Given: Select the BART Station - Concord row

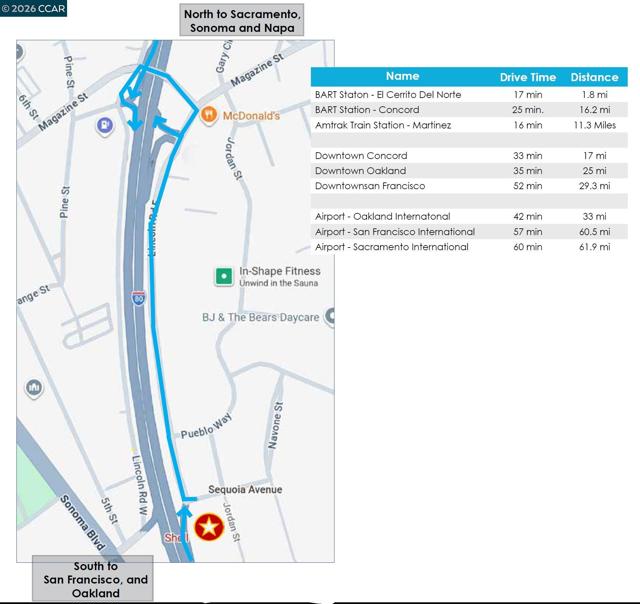Looking at the screenshot, I should (469, 110).
